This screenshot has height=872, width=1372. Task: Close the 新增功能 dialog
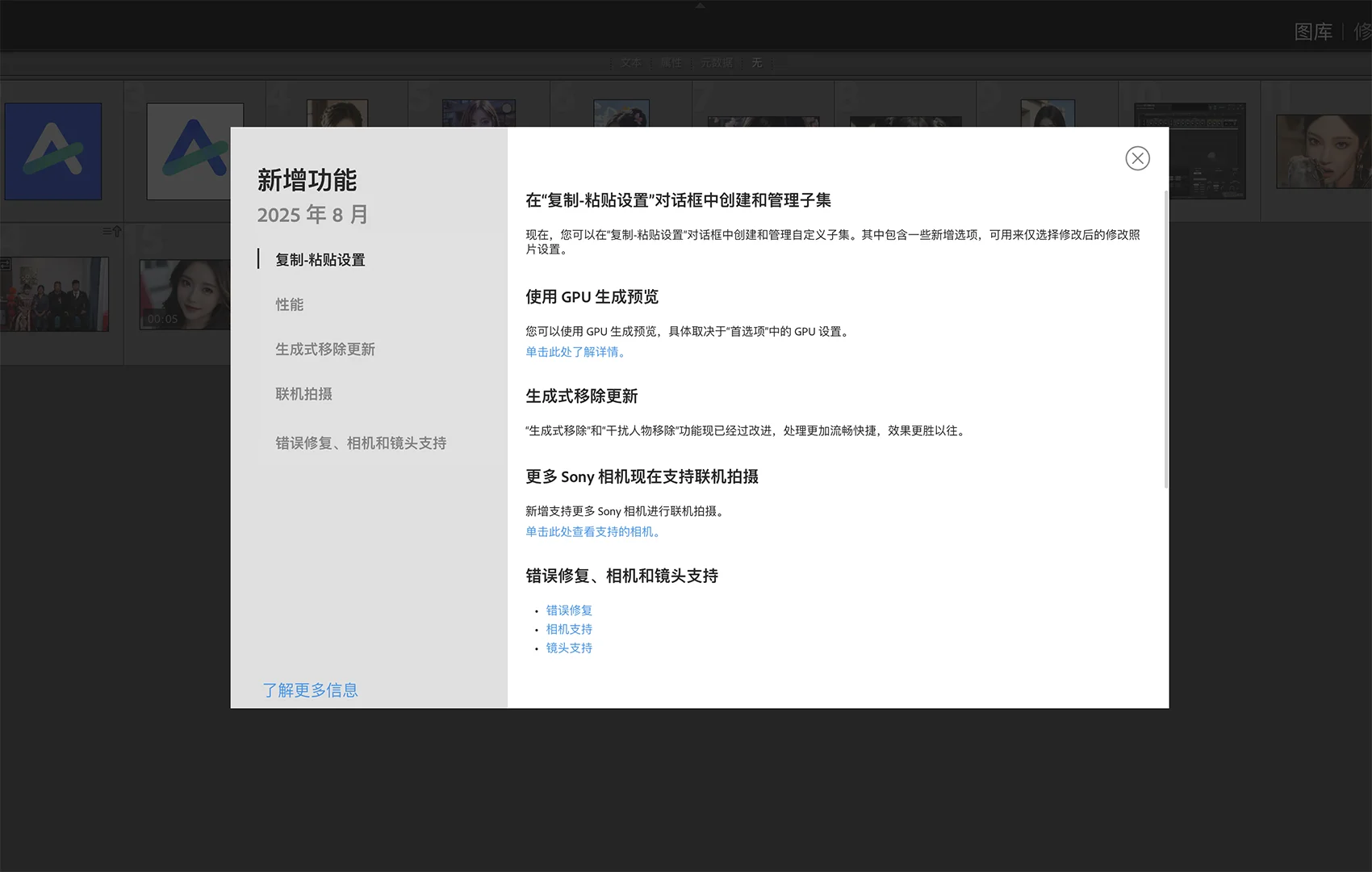(1137, 158)
